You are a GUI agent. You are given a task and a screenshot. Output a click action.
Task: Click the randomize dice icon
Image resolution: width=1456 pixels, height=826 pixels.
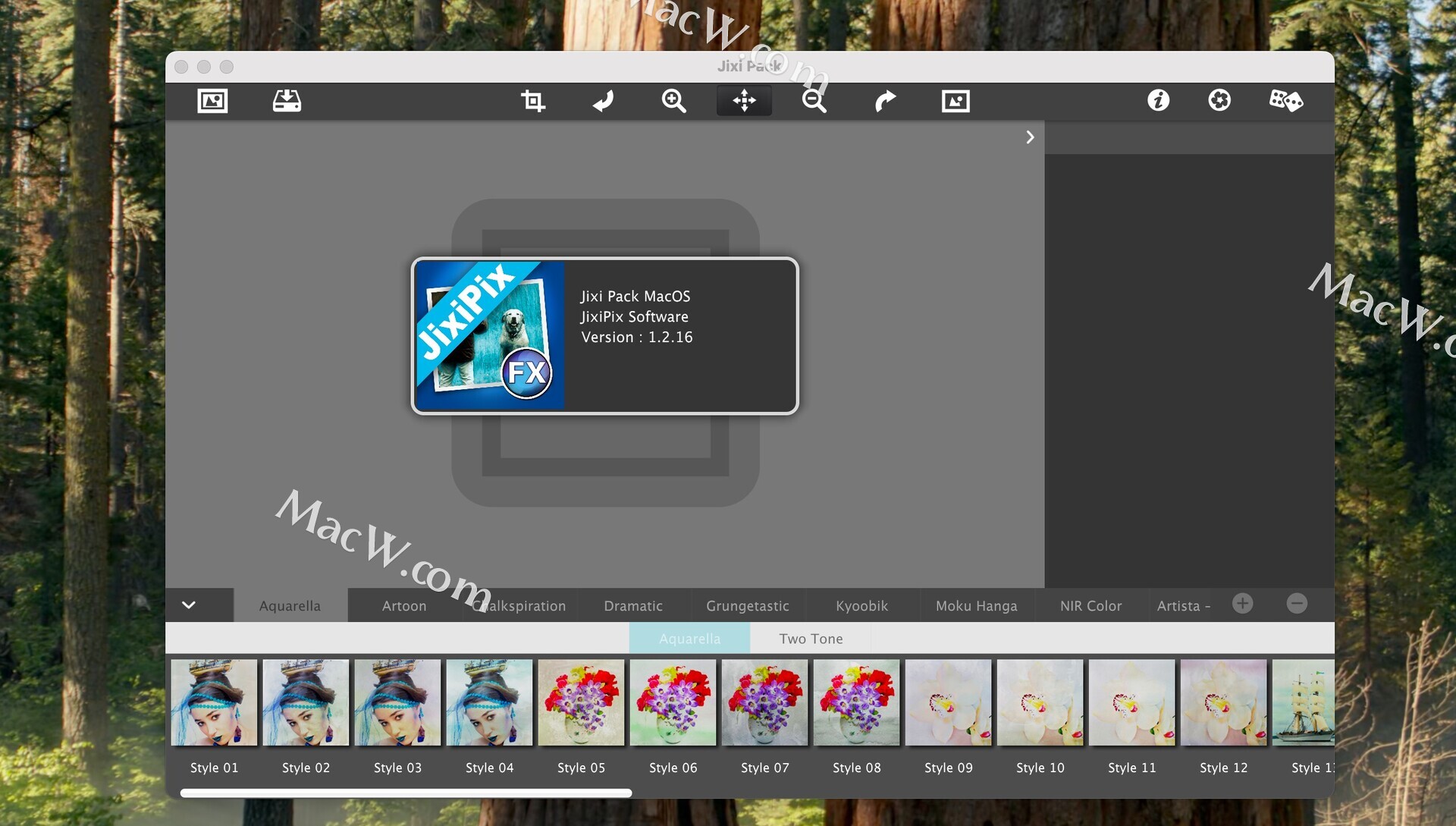[x=1286, y=100]
